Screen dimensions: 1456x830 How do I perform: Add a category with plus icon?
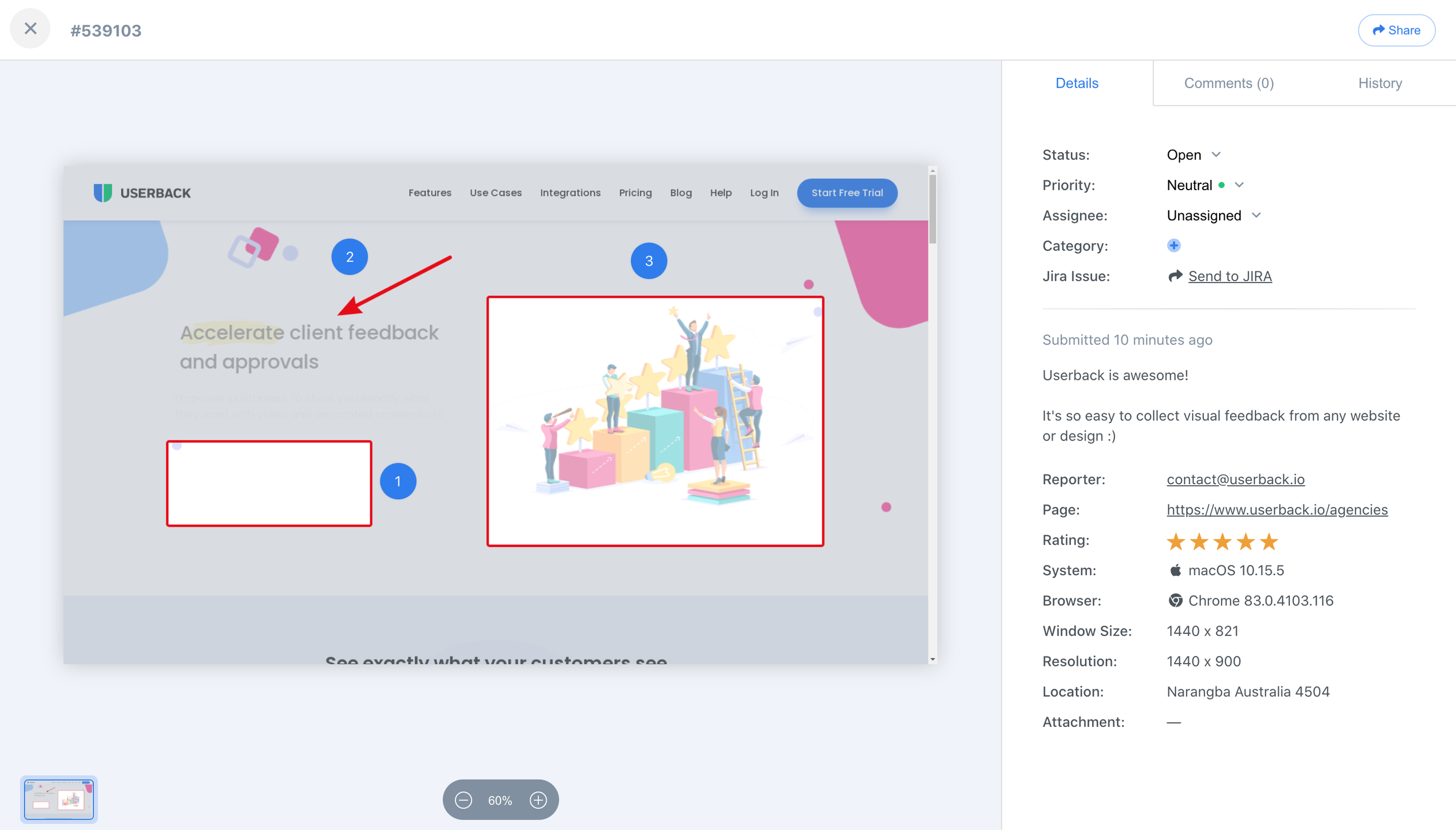pyautogui.click(x=1173, y=246)
